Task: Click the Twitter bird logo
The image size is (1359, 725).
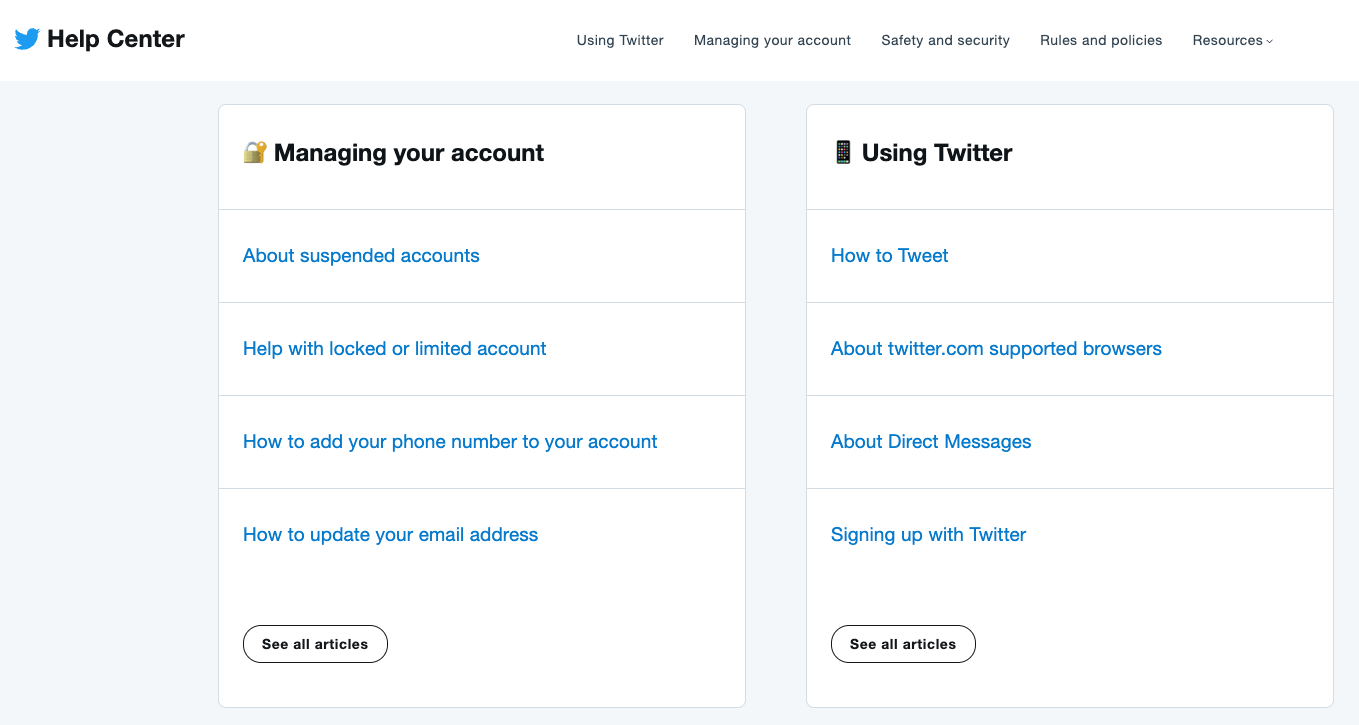Action: click(x=26, y=39)
